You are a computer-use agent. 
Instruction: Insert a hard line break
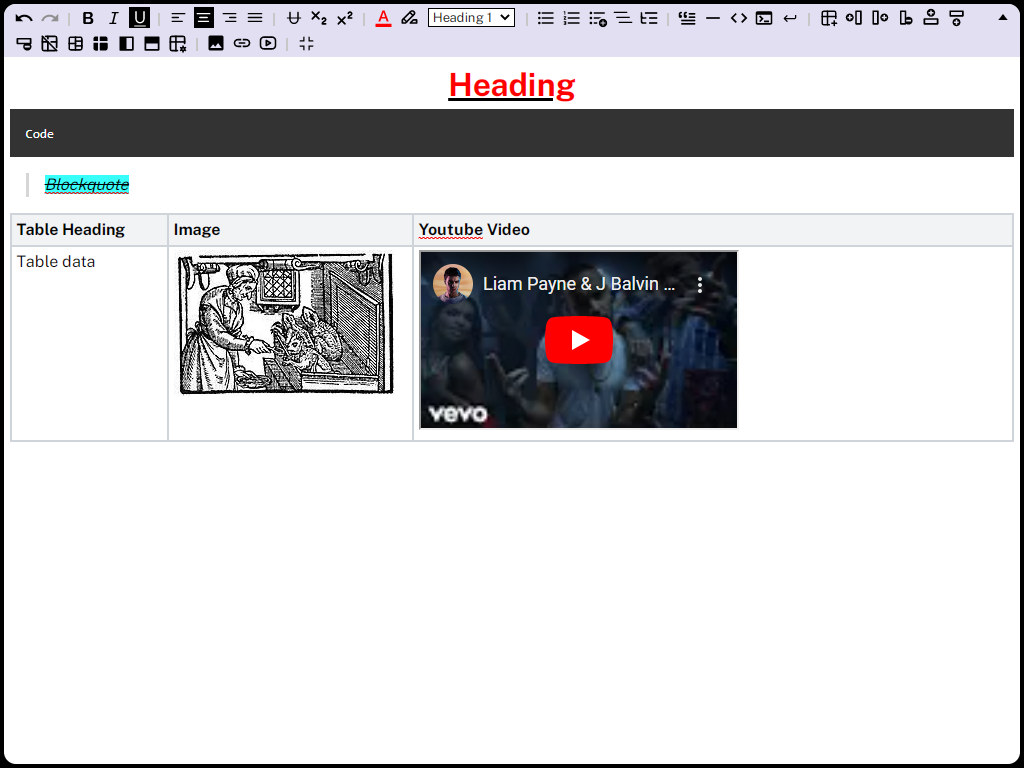790,18
